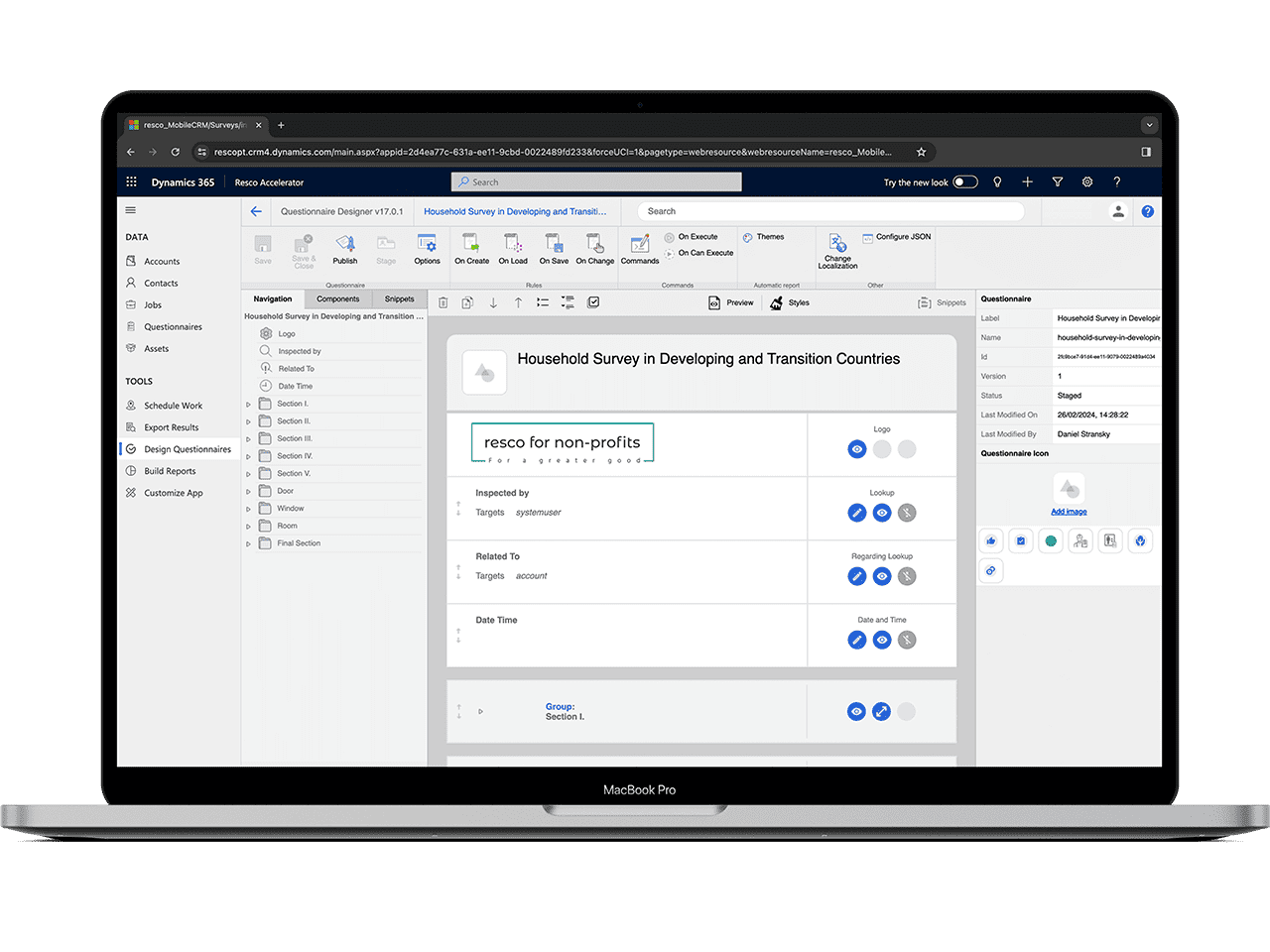The width and height of the screenshot is (1270, 952).
Task: Open the Options ribbon button
Action: [427, 249]
